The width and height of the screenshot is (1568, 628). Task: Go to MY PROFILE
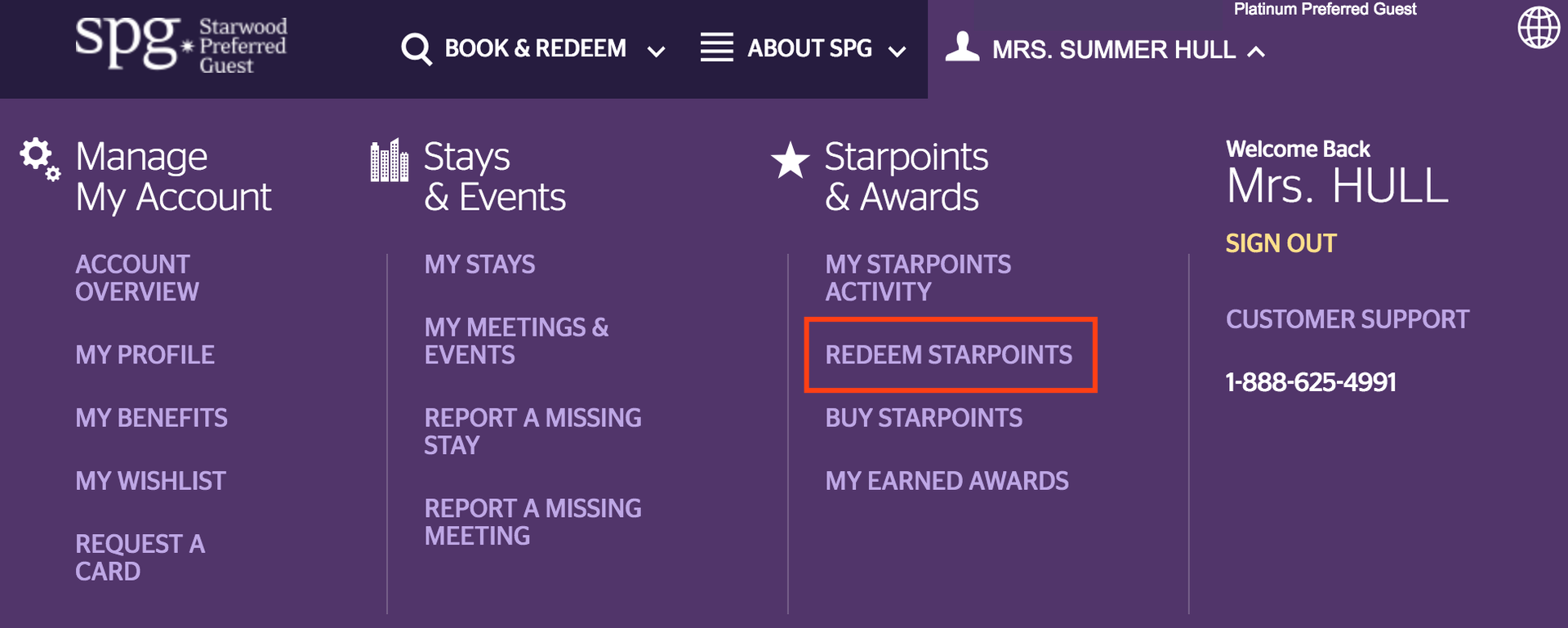pyautogui.click(x=145, y=354)
